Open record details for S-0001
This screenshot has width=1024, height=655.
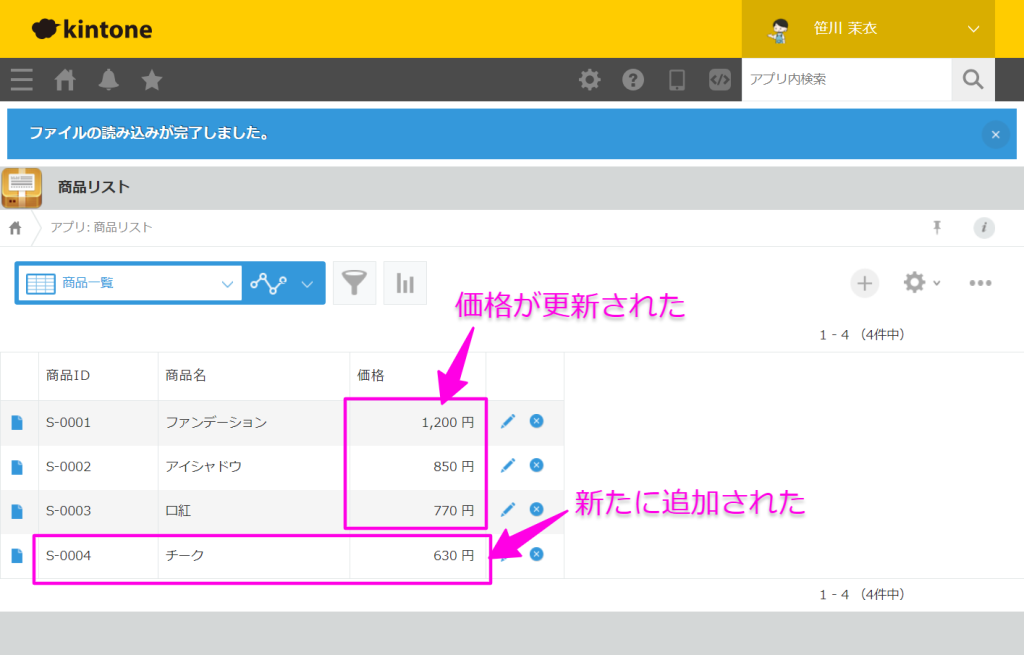coord(17,423)
